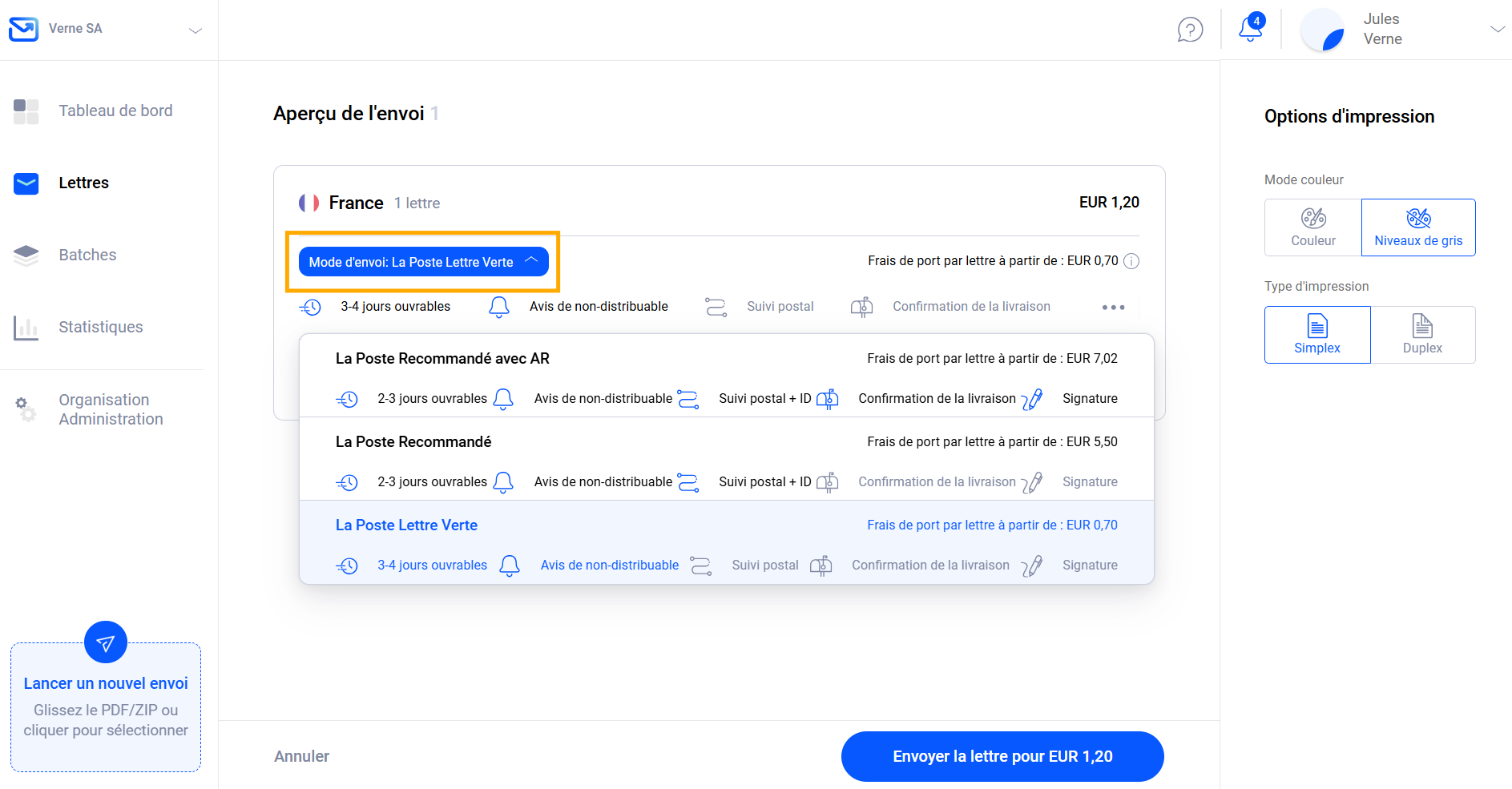The height and width of the screenshot is (789, 1512).
Task: Choose Simplex print type
Action: coord(1316,335)
